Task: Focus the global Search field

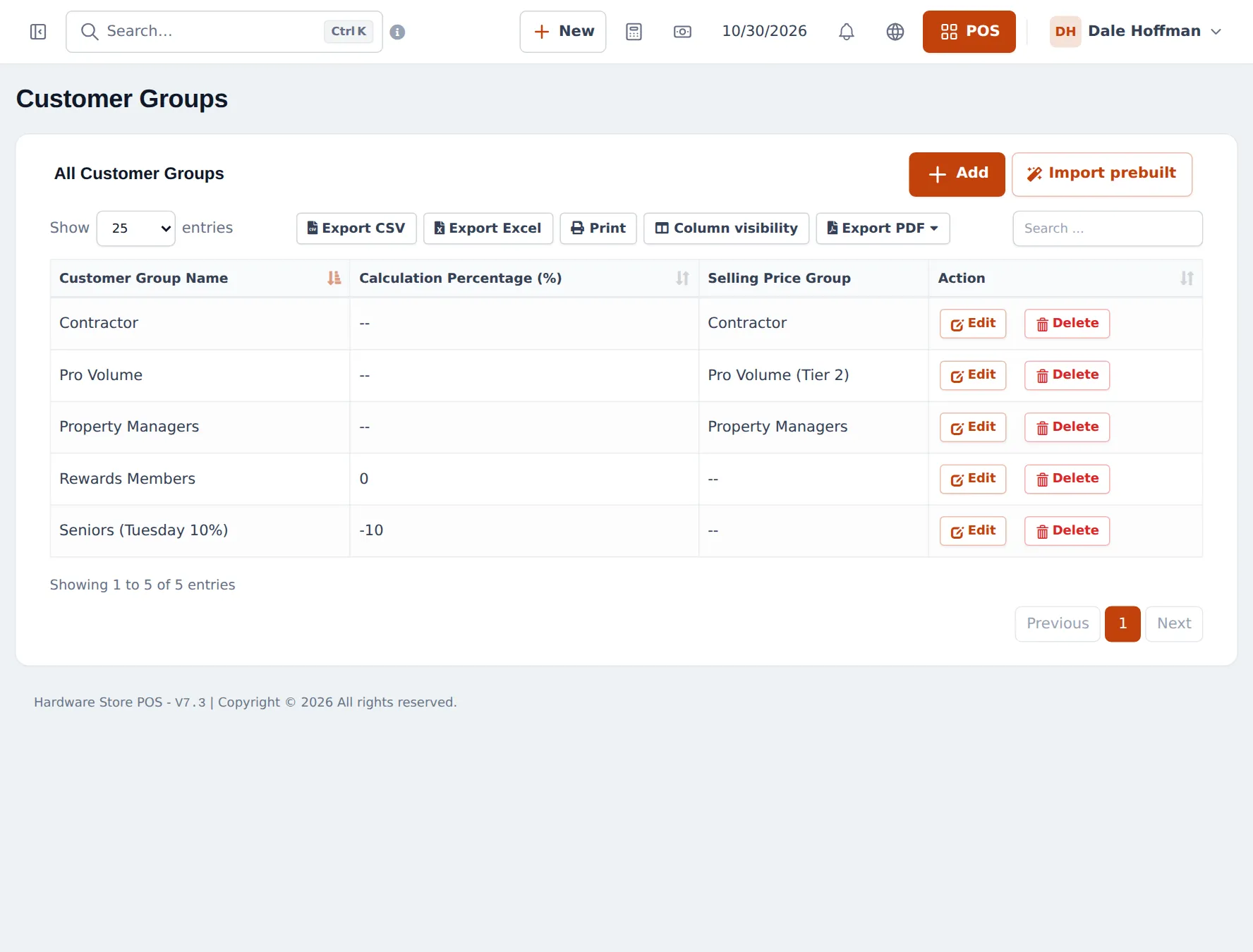Action: (224, 32)
